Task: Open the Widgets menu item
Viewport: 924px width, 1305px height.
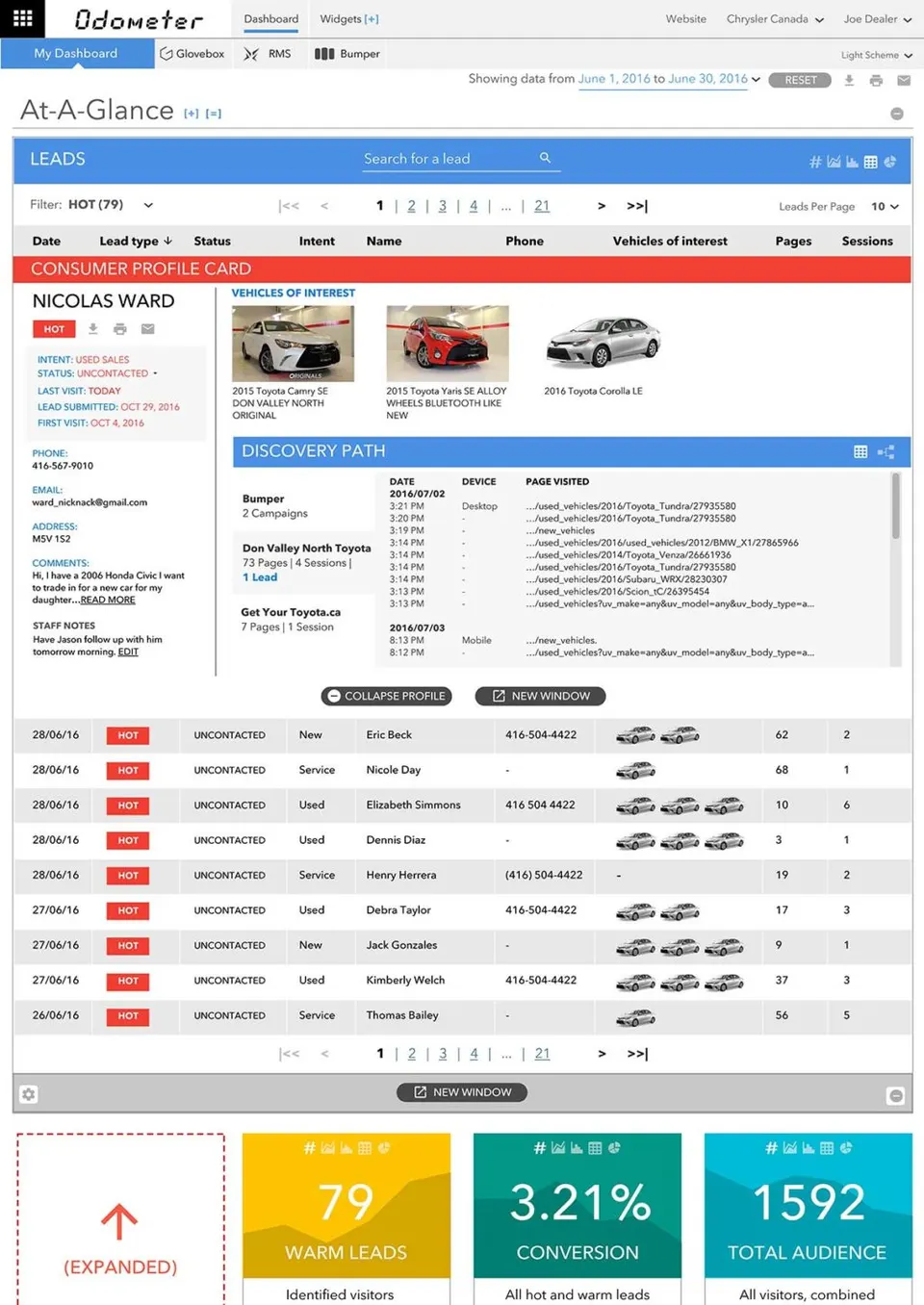Action: (x=349, y=18)
